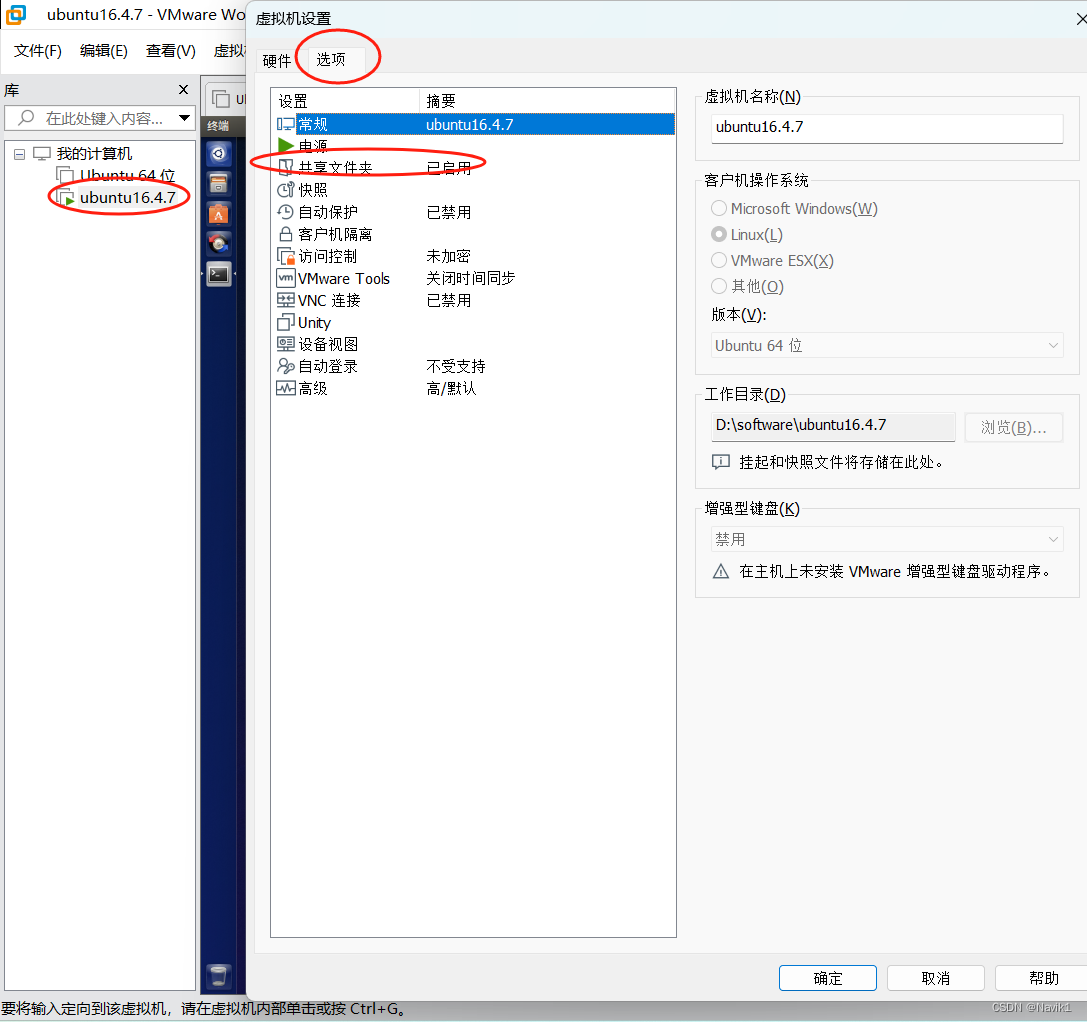Close the Library (库) panel

pyautogui.click(x=183, y=89)
